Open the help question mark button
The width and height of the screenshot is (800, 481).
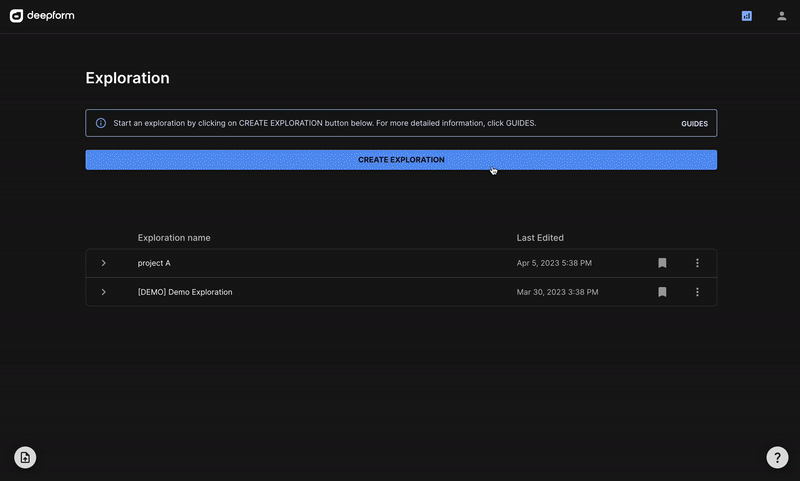coord(777,457)
